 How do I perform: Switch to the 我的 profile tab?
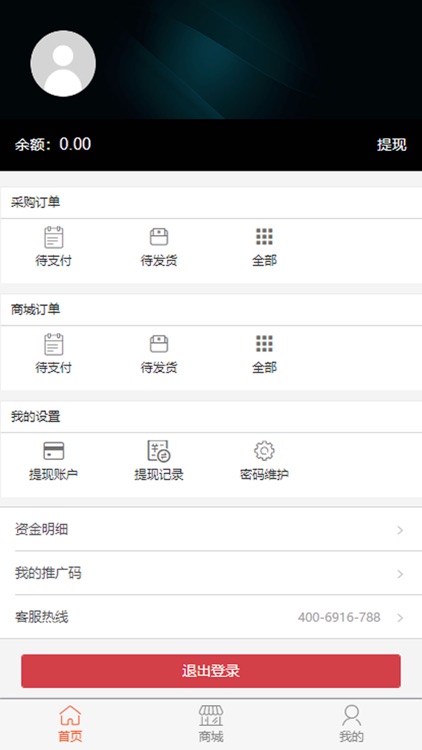tap(352, 724)
